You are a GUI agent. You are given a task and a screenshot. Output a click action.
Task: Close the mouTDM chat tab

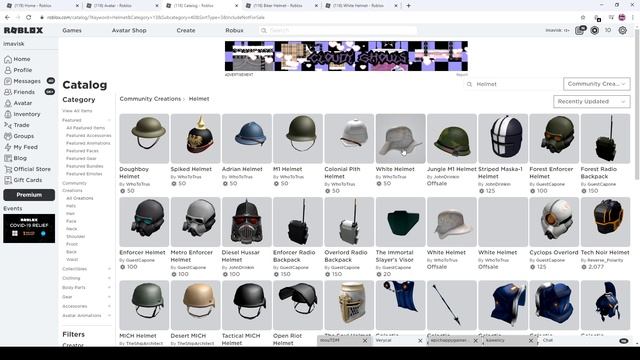[364, 340]
